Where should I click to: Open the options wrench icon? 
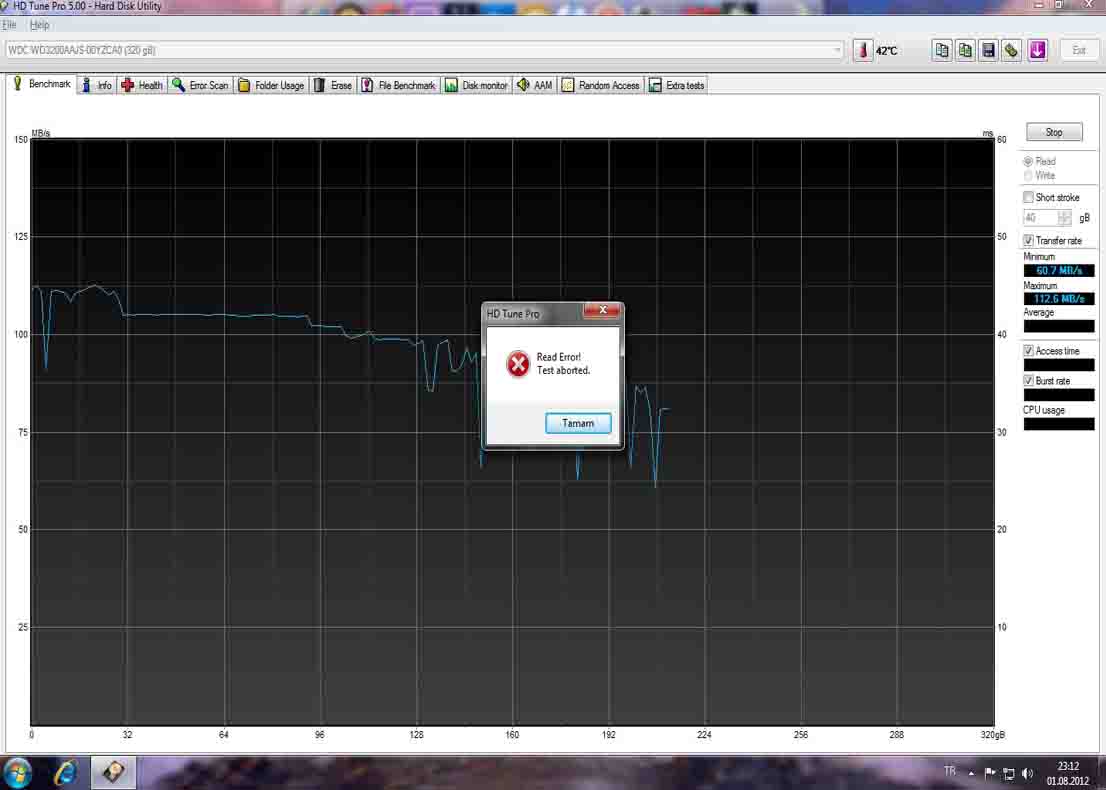point(1012,50)
